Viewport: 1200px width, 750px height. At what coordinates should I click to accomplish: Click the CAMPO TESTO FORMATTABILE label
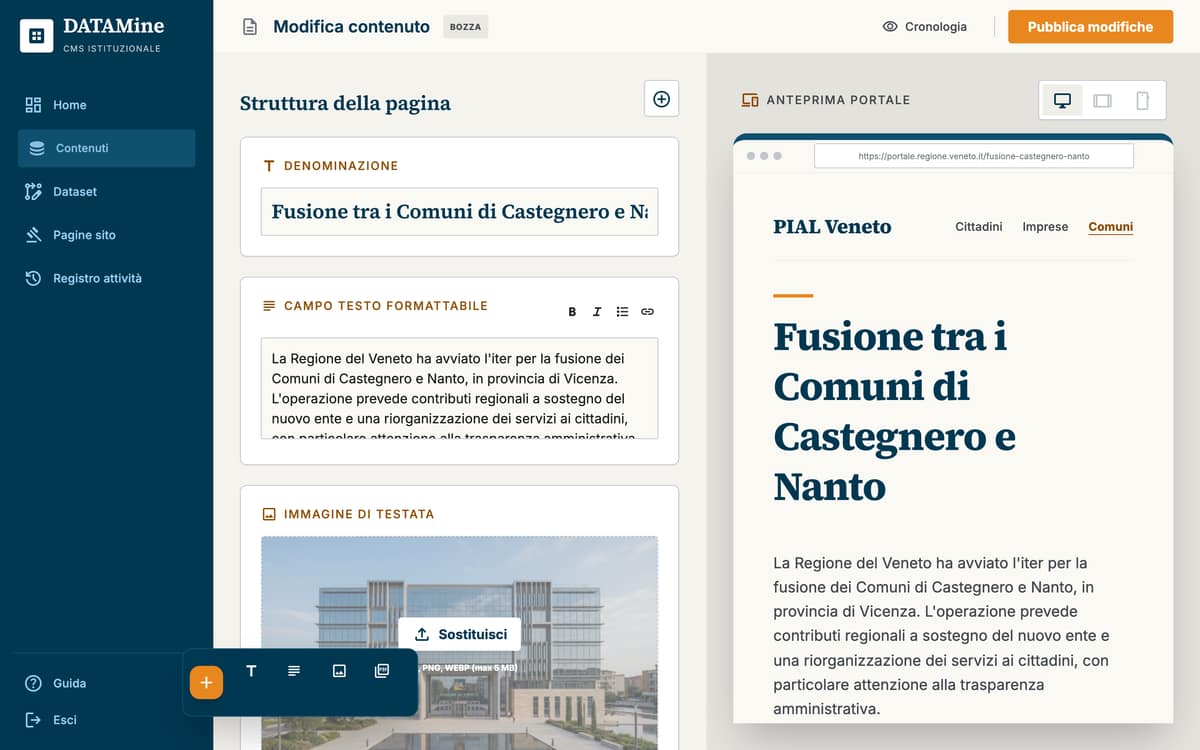click(x=386, y=306)
